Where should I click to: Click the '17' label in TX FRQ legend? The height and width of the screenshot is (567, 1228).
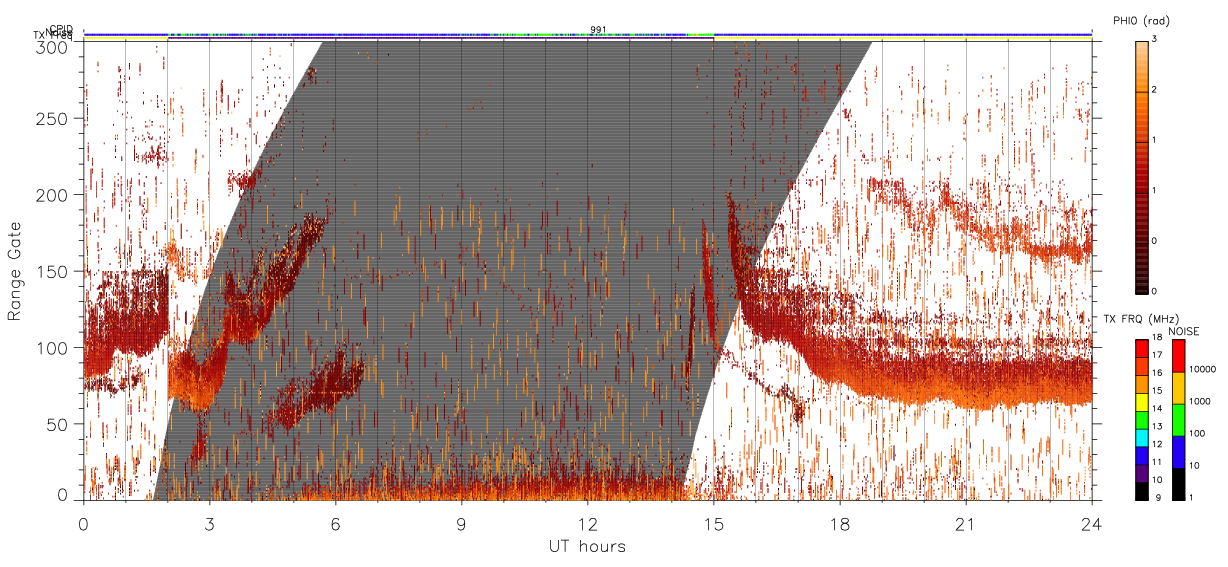click(1157, 355)
